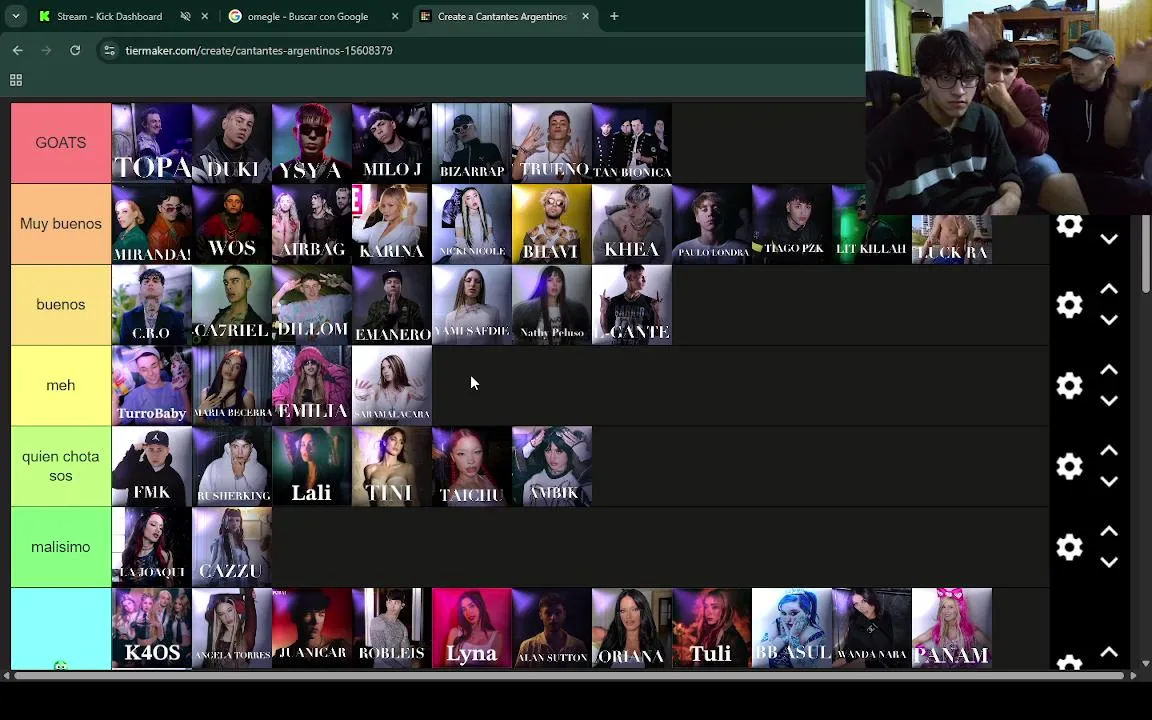The width and height of the screenshot is (1152, 720).
Task: Click the Lyna thumbnail
Action: [472, 627]
